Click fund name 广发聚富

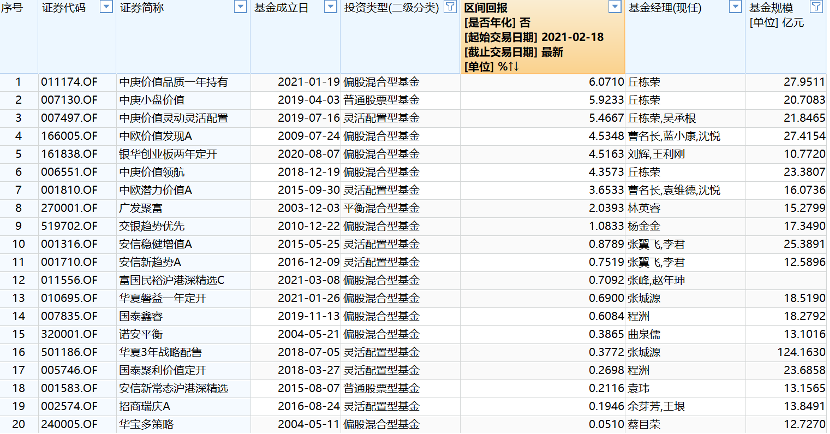point(141,208)
